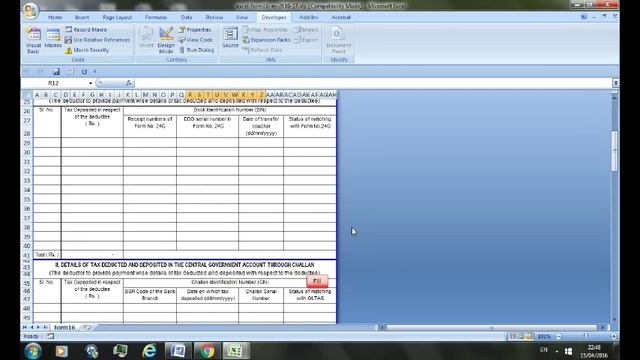Open the Page Layout tab
The height and width of the screenshot is (360, 640).
tap(117, 18)
